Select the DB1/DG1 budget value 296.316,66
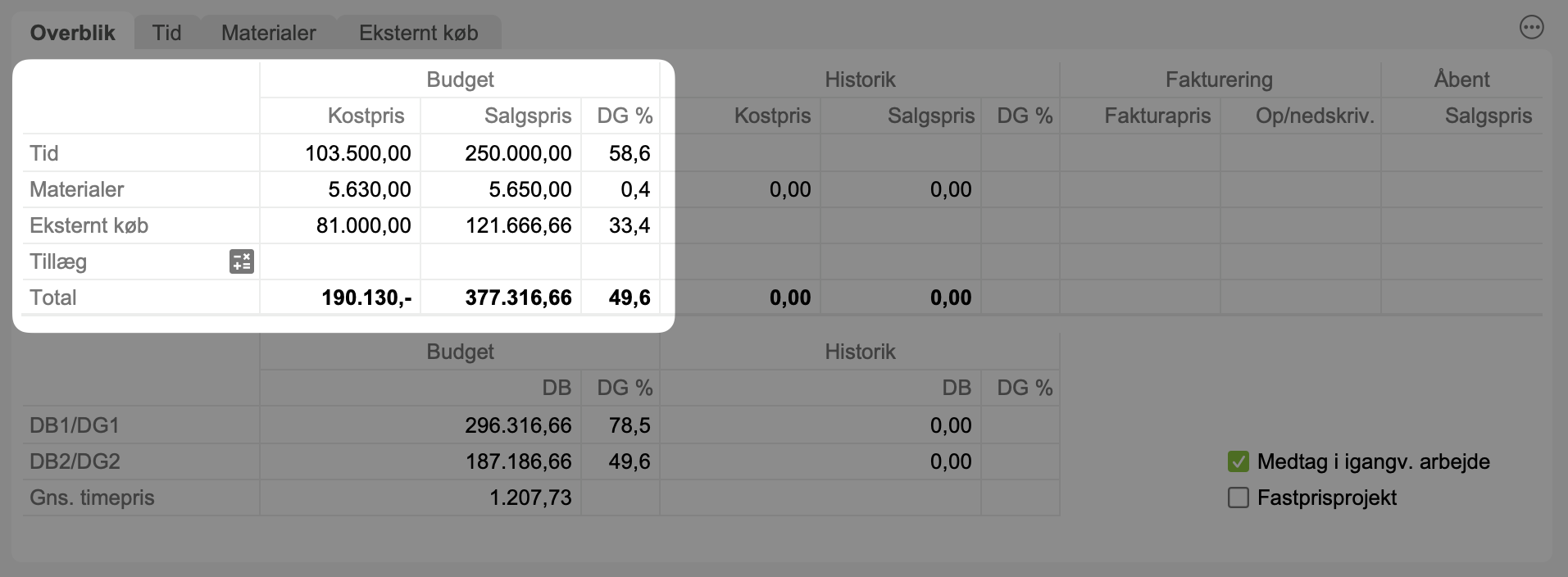 coord(518,425)
